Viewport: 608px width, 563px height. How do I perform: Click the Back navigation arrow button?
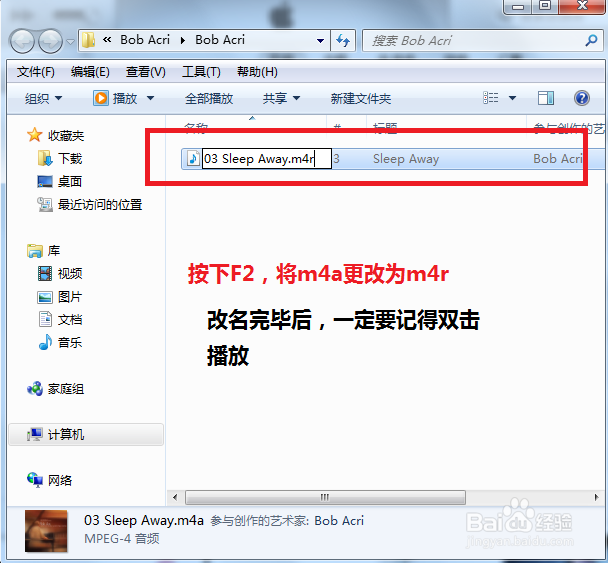click(22, 41)
